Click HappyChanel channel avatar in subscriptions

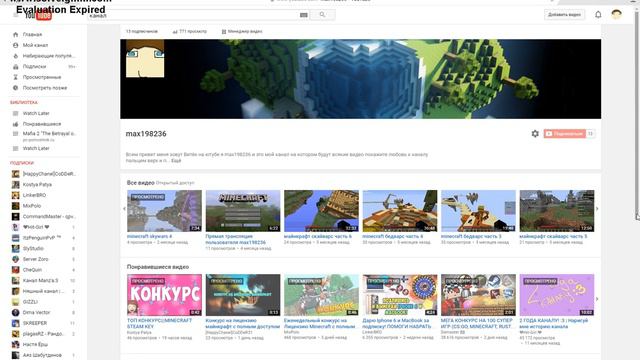click(x=16, y=174)
